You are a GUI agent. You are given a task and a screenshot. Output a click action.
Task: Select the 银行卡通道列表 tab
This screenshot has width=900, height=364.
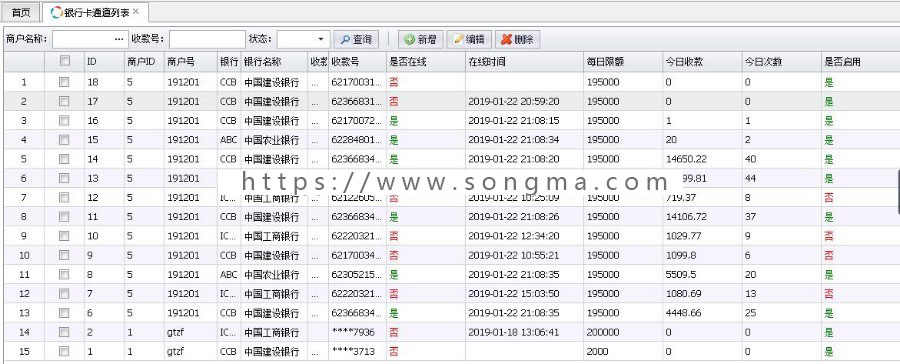click(95, 12)
